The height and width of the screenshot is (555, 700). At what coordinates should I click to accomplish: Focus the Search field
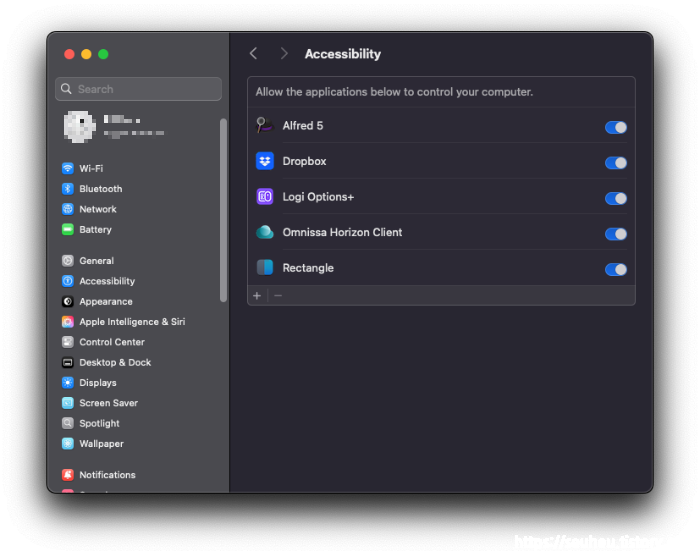tap(138, 89)
